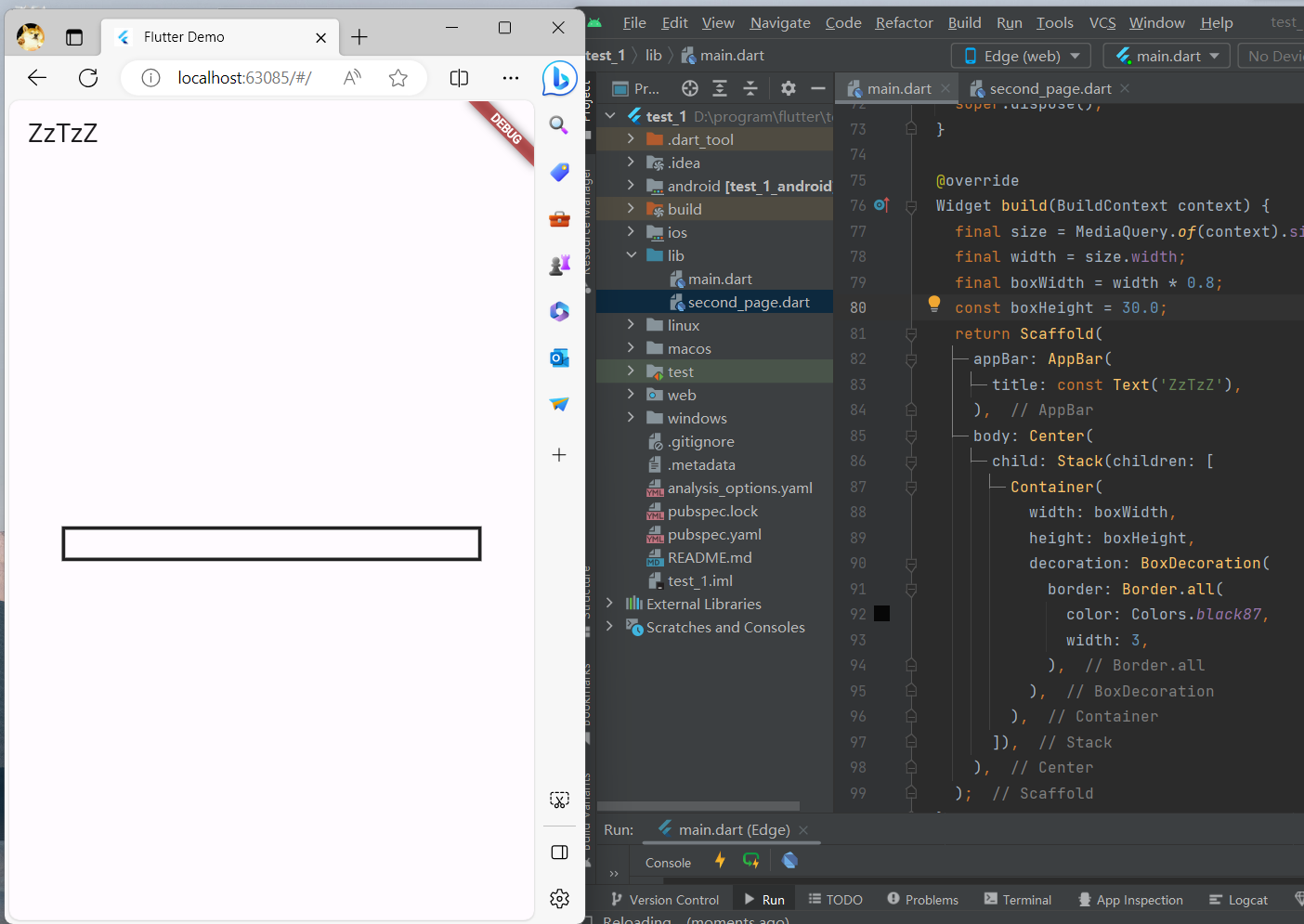
Task: Hide Edge sidebar with panel icon
Action: coord(559,852)
